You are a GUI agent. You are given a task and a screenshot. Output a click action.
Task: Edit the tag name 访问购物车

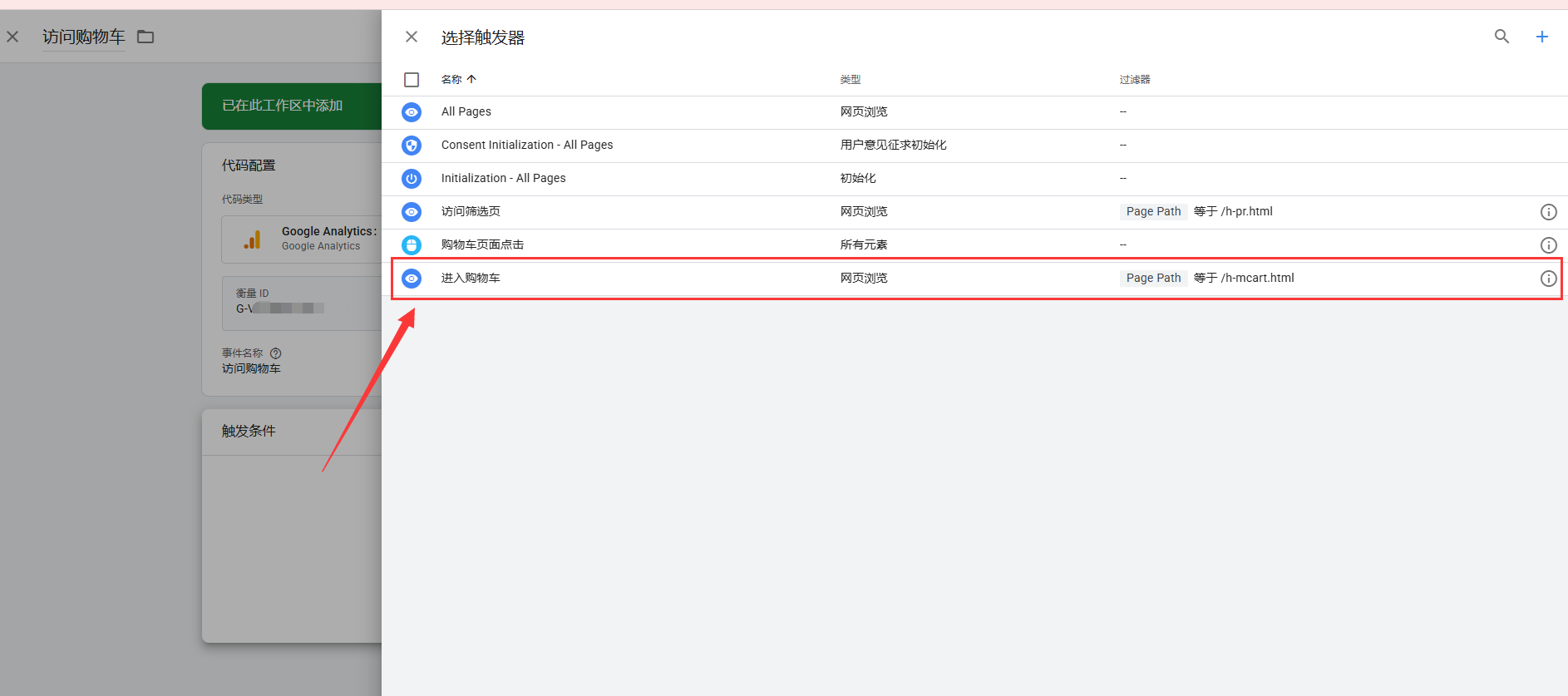[84, 37]
